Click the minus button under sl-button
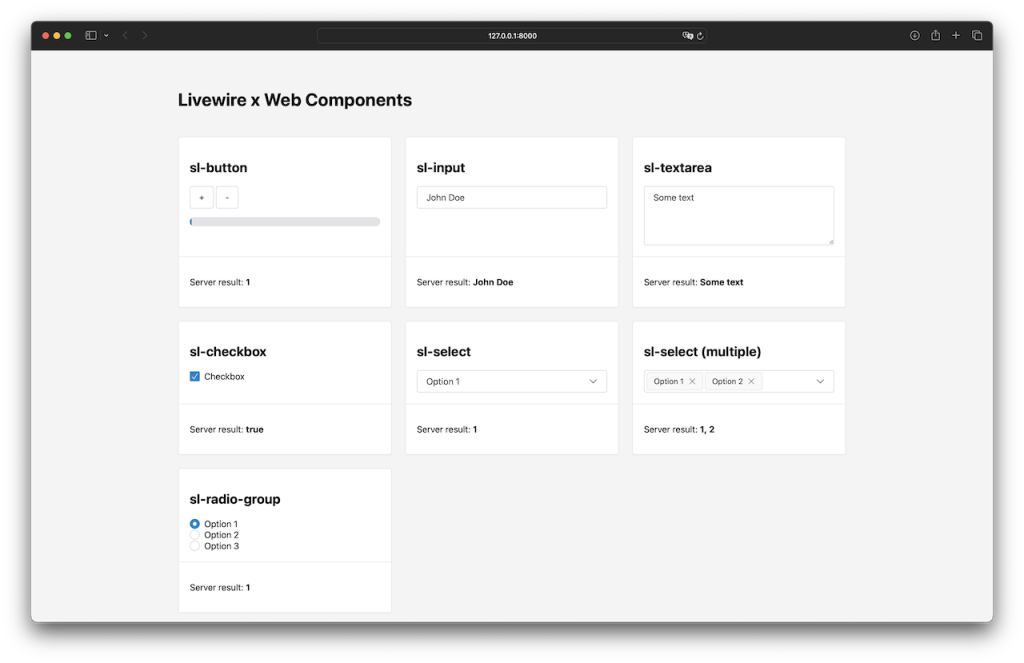Screen dimensions: 1024x663 [x=227, y=197]
